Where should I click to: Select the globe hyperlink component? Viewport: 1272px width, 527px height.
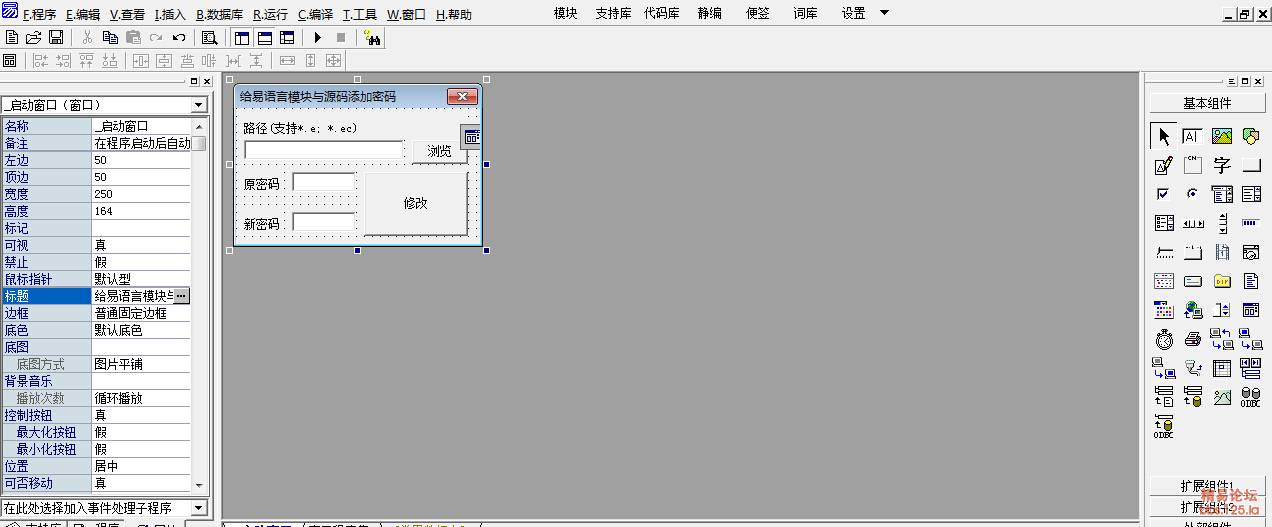pos(1192,310)
